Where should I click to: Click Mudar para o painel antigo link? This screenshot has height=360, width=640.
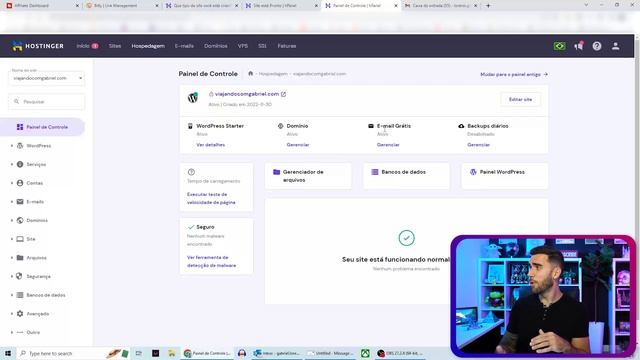(x=513, y=74)
